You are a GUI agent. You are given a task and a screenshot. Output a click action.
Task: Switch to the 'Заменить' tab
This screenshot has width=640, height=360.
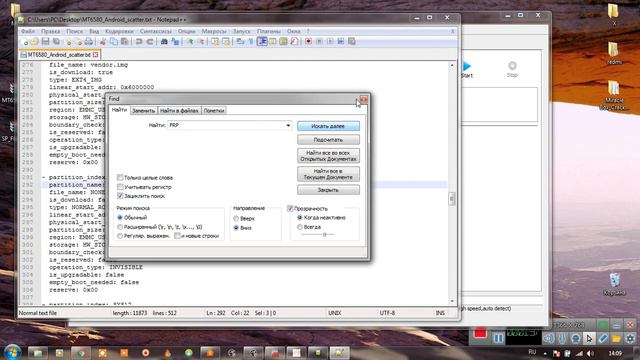click(143, 111)
